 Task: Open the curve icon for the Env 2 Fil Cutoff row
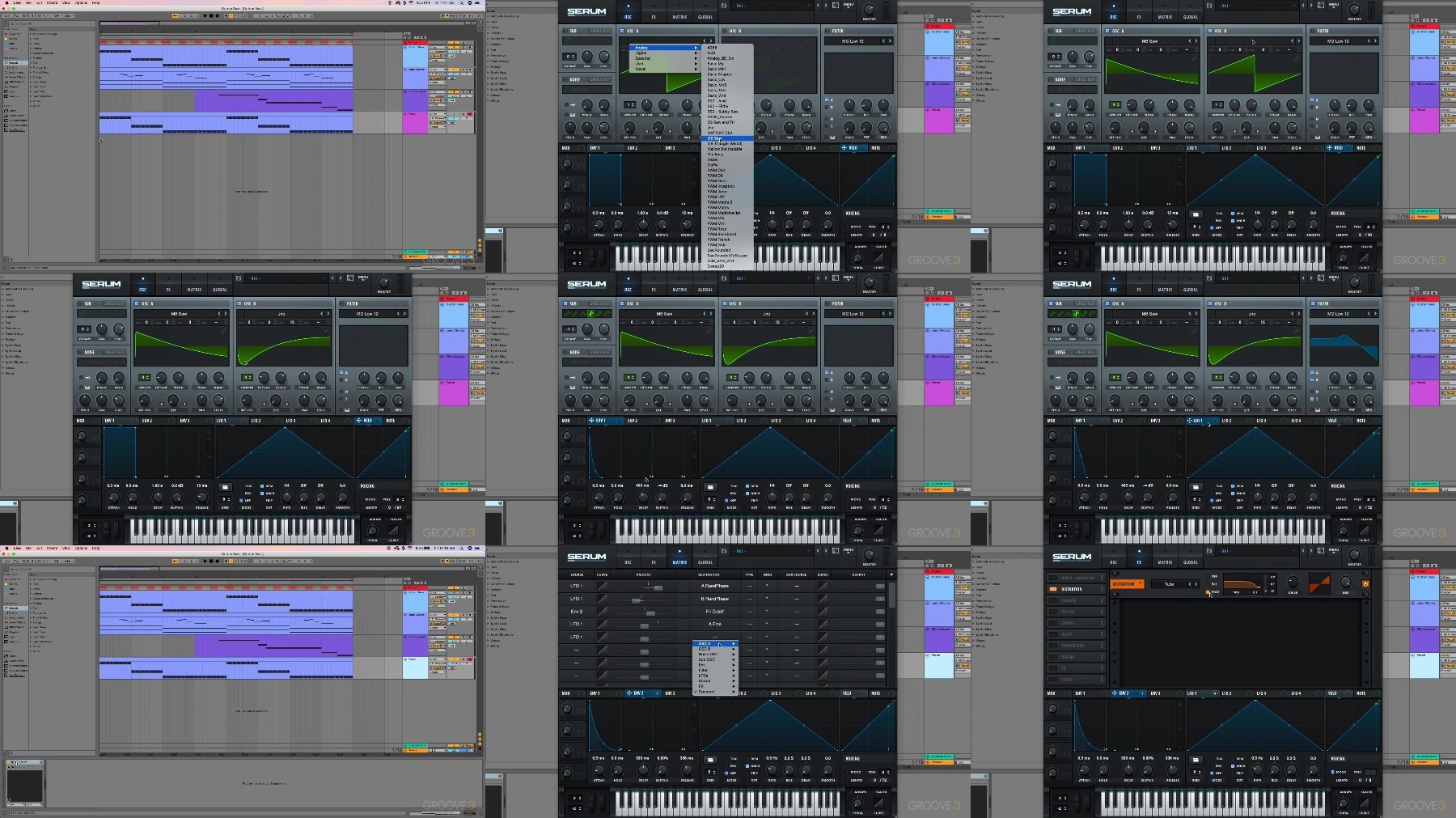coord(603,612)
